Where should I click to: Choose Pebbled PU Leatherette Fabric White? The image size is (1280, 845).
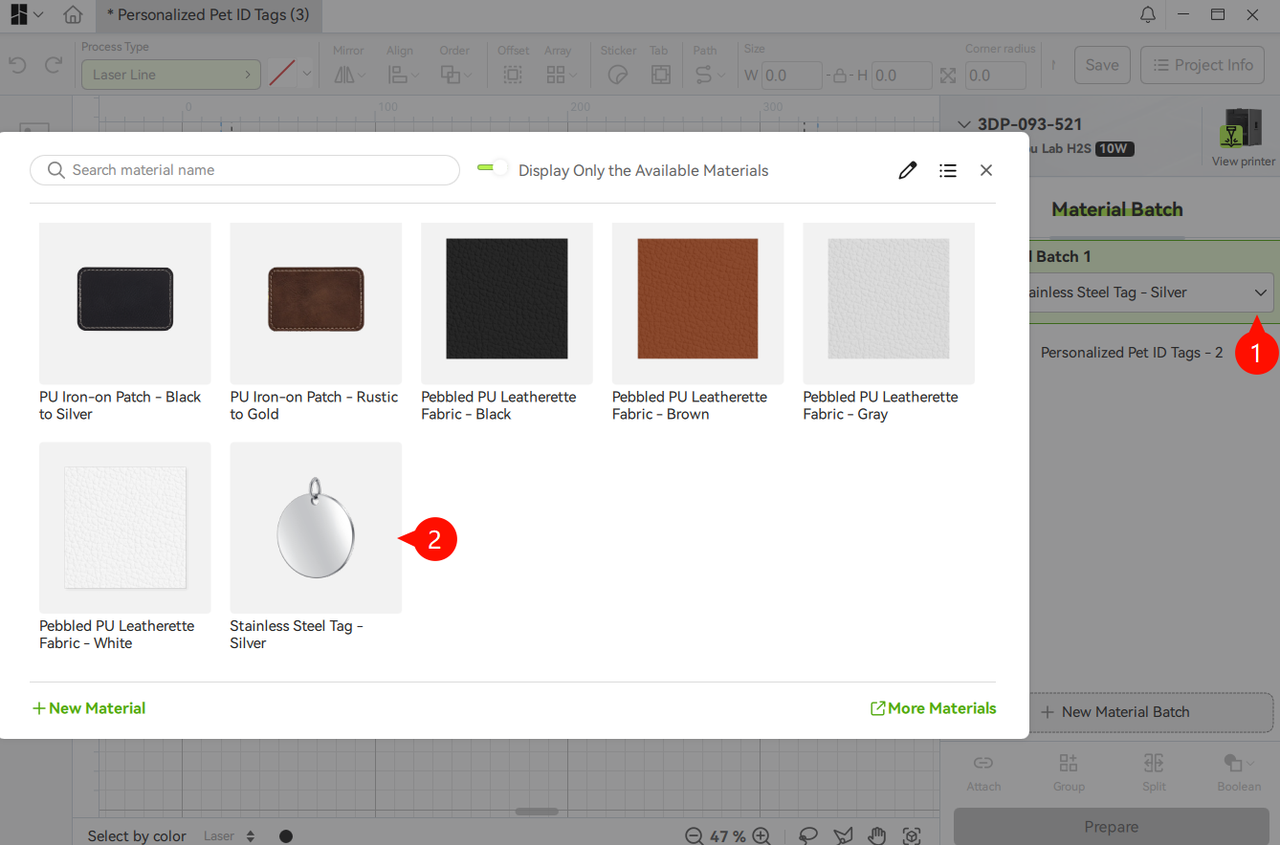(x=125, y=547)
